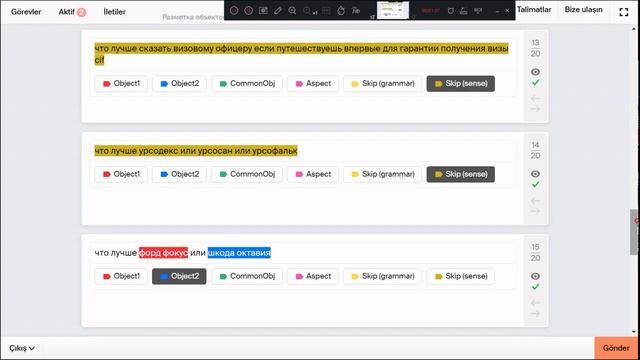640x360 pixels.
Task: Open the İletiler tab
Action: 115,12
